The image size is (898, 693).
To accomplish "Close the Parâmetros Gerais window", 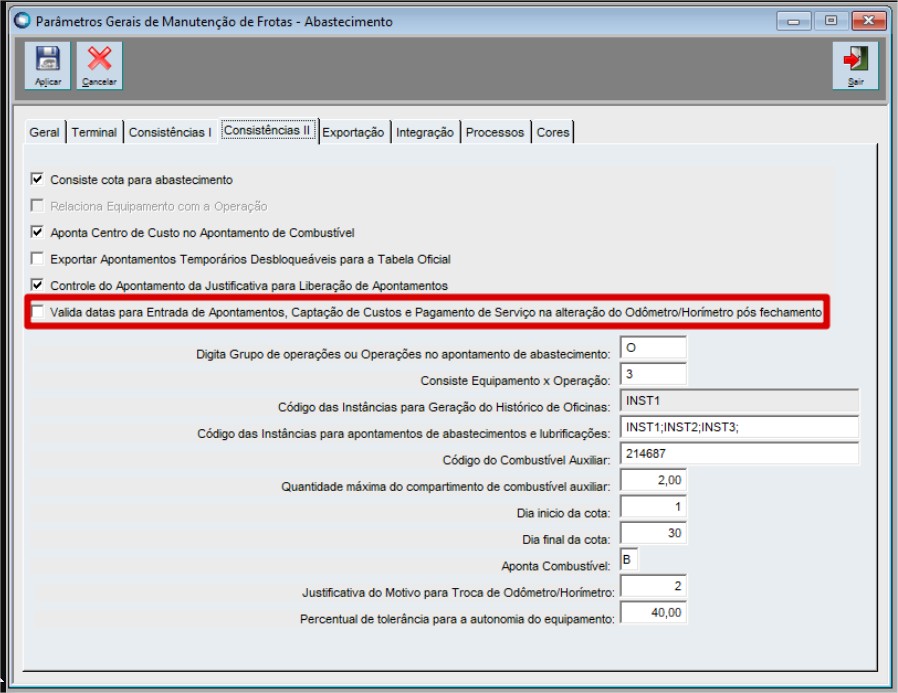I will pos(869,21).
